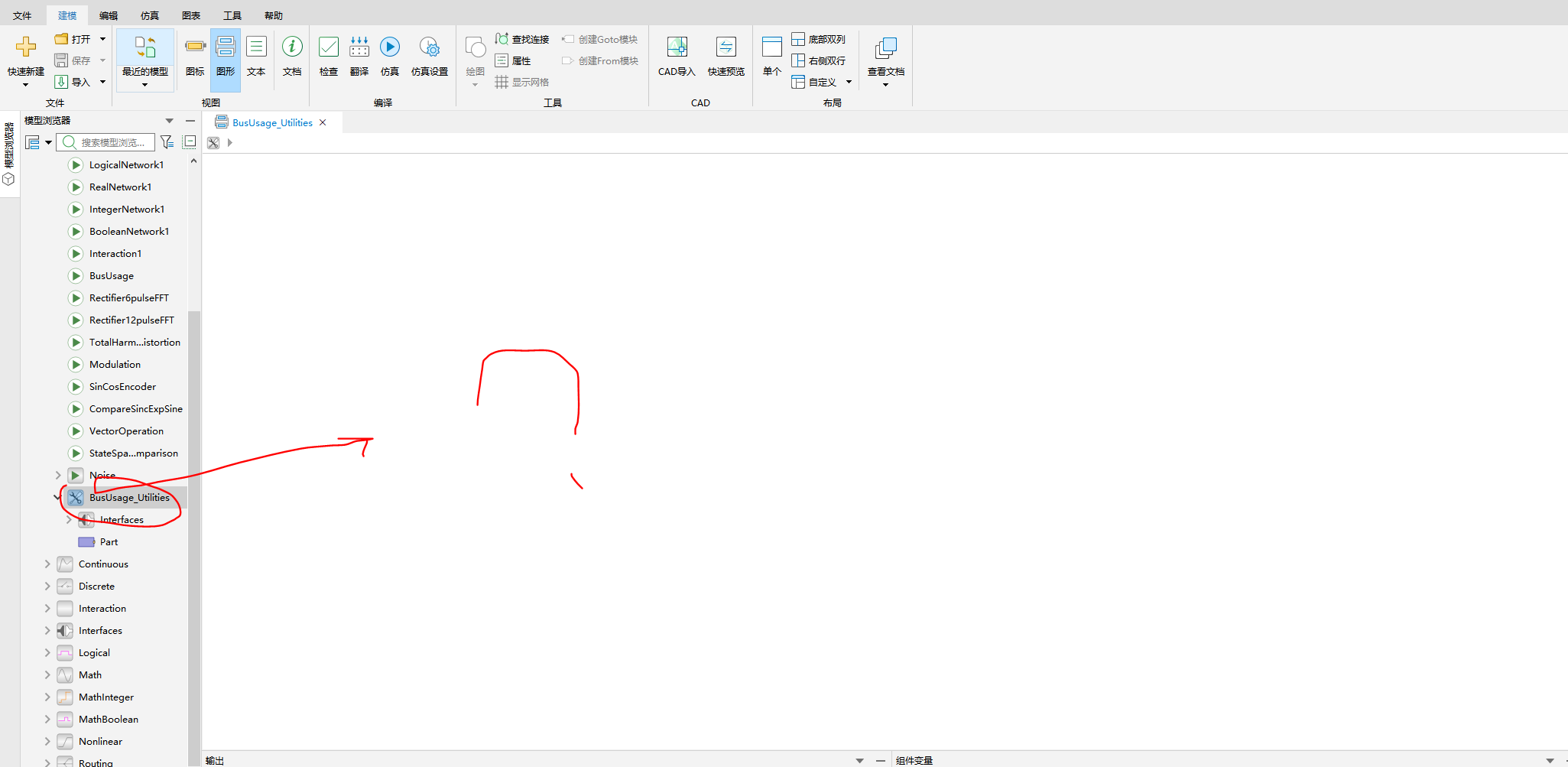The width and height of the screenshot is (1568, 767).
Task: Open the 最近的模型 recent models button
Action: [x=145, y=60]
